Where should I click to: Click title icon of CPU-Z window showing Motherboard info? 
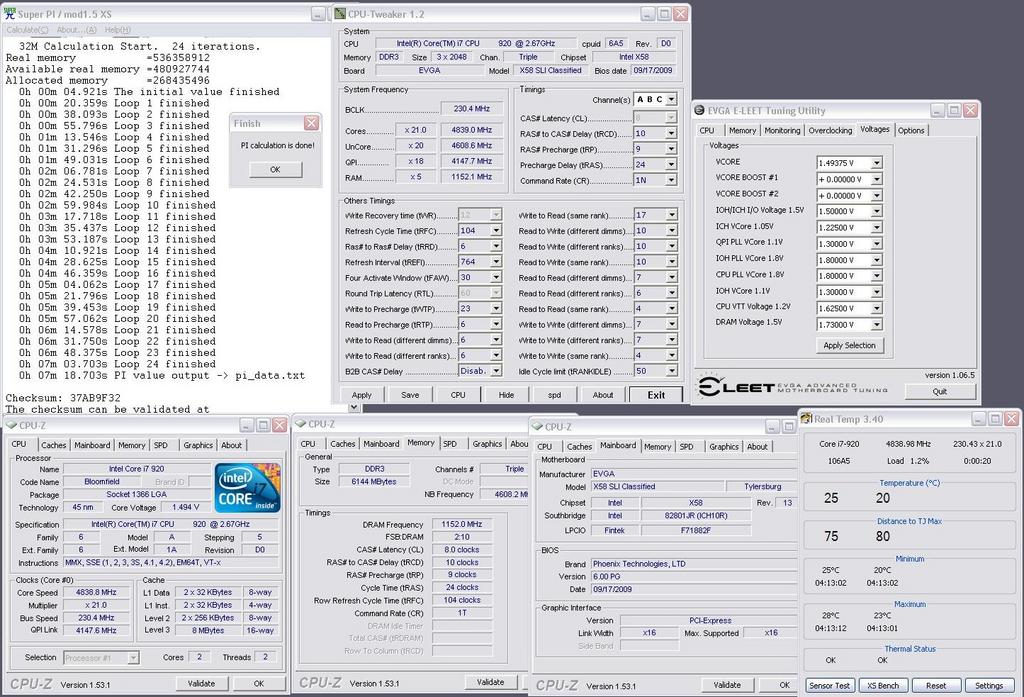point(538,427)
